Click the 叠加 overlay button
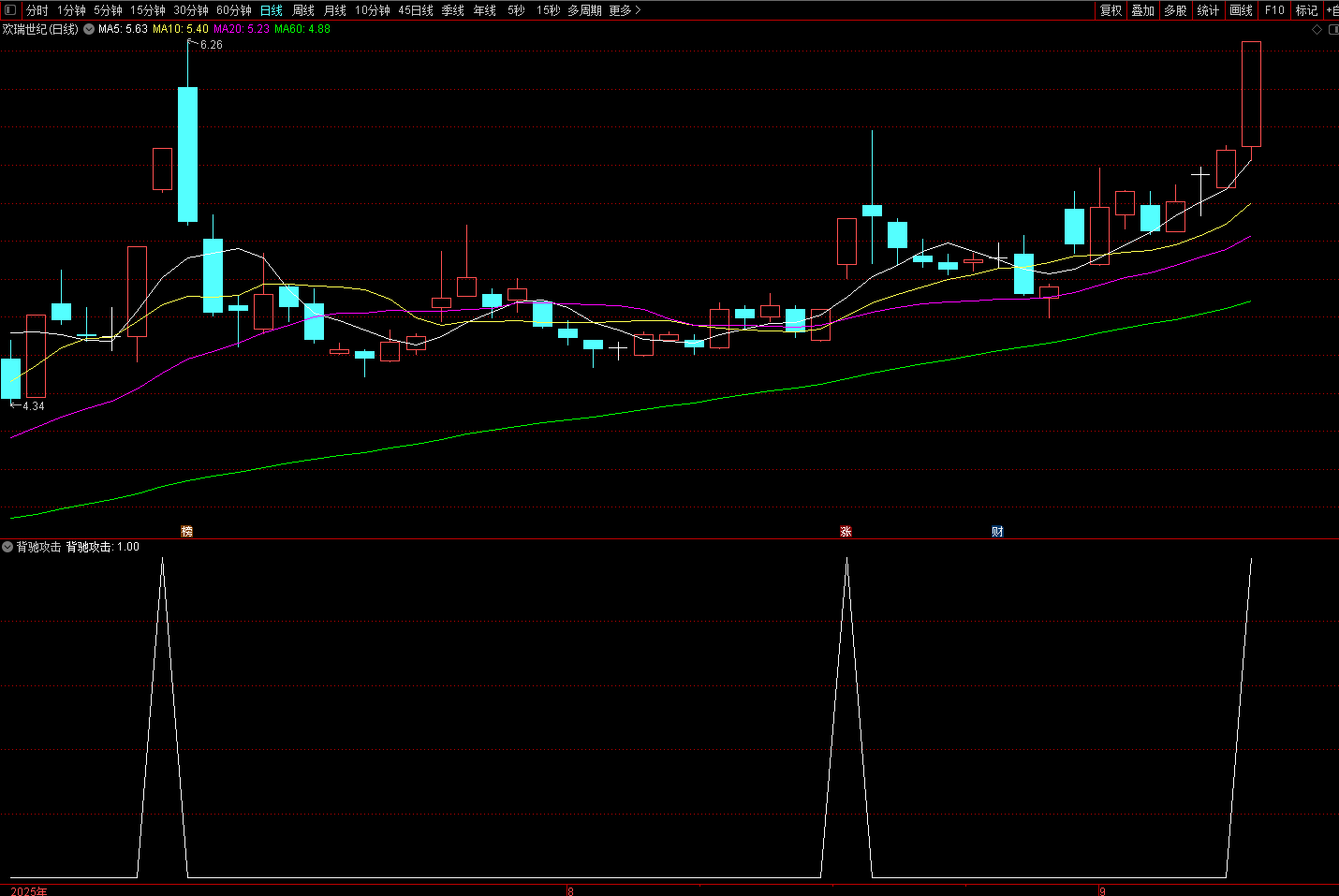The width and height of the screenshot is (1339, 896). tap(1143, 10)
